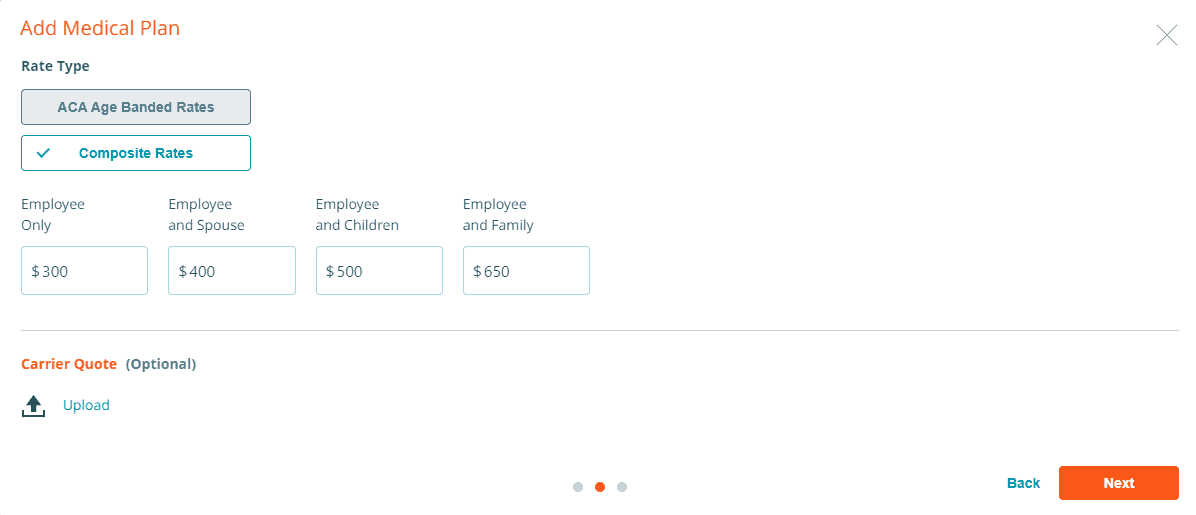Click the Employee and Family label text

click(x=498, y=215)
